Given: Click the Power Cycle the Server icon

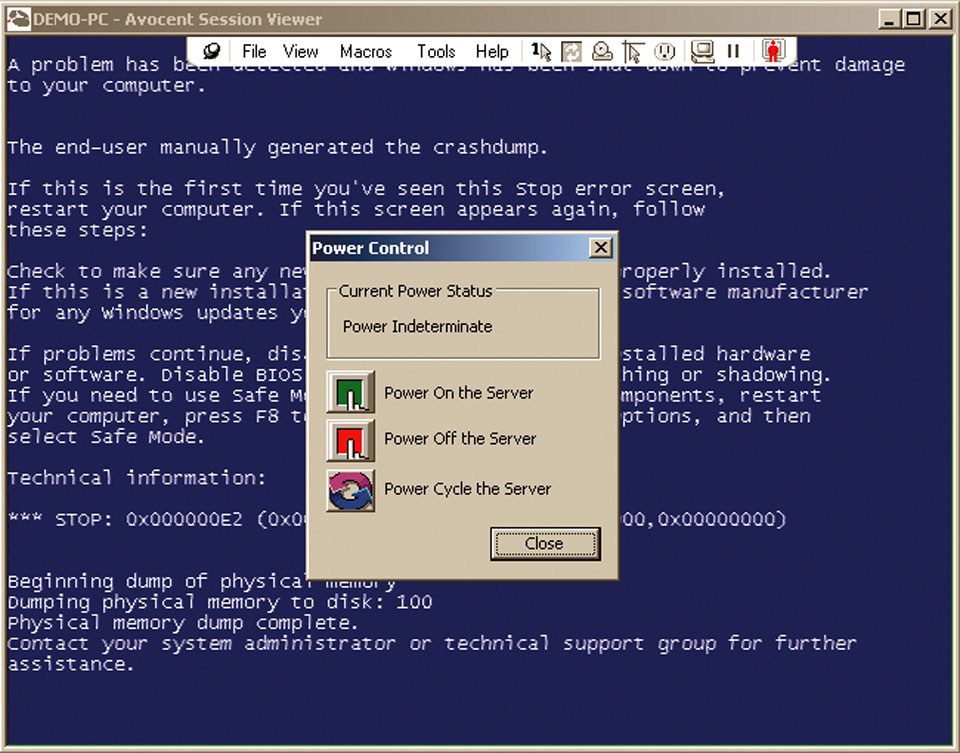Looking at the screenshot, I should (x=351, y=490).
